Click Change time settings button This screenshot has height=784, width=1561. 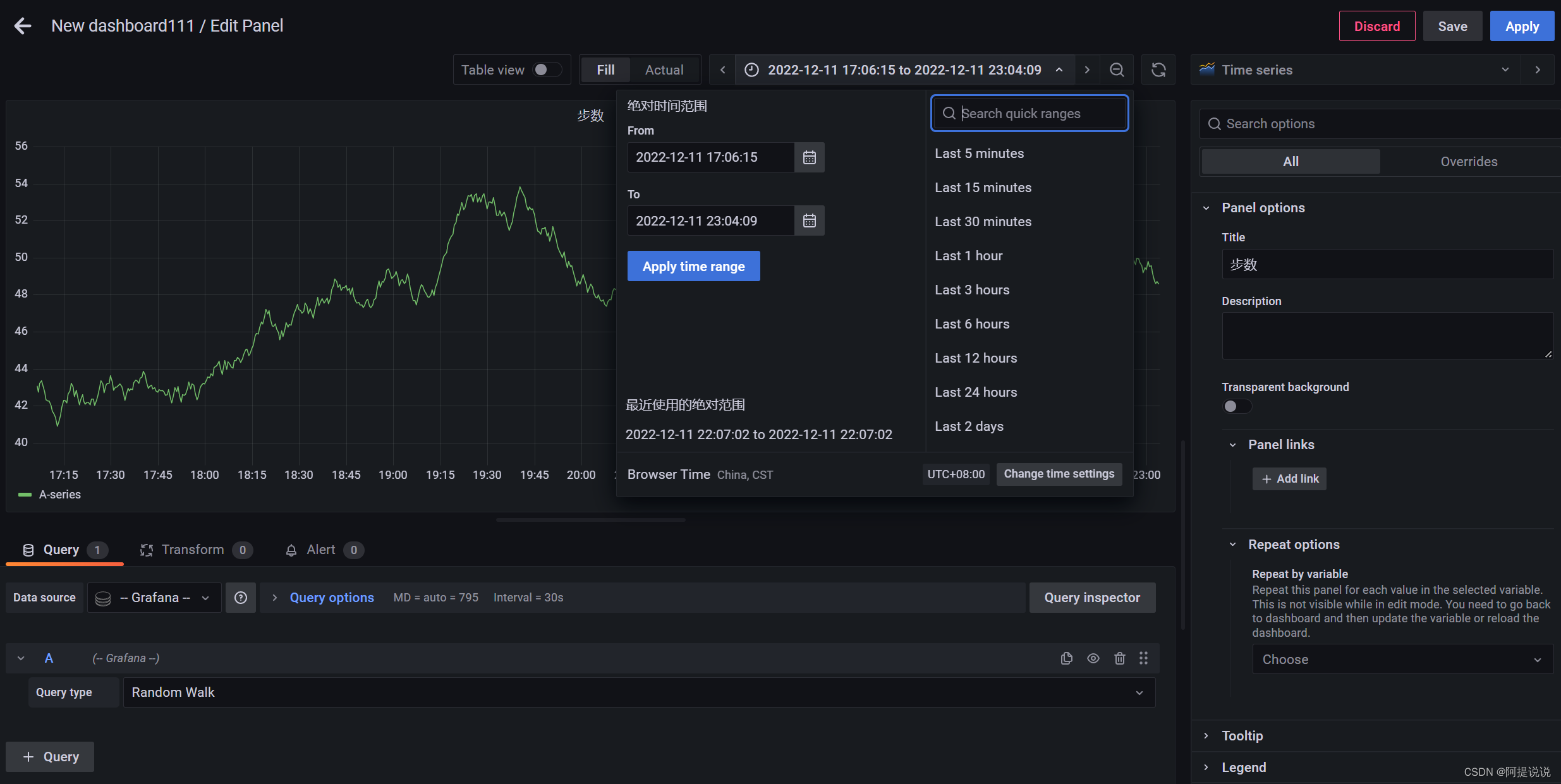(x=1059, y=474)
